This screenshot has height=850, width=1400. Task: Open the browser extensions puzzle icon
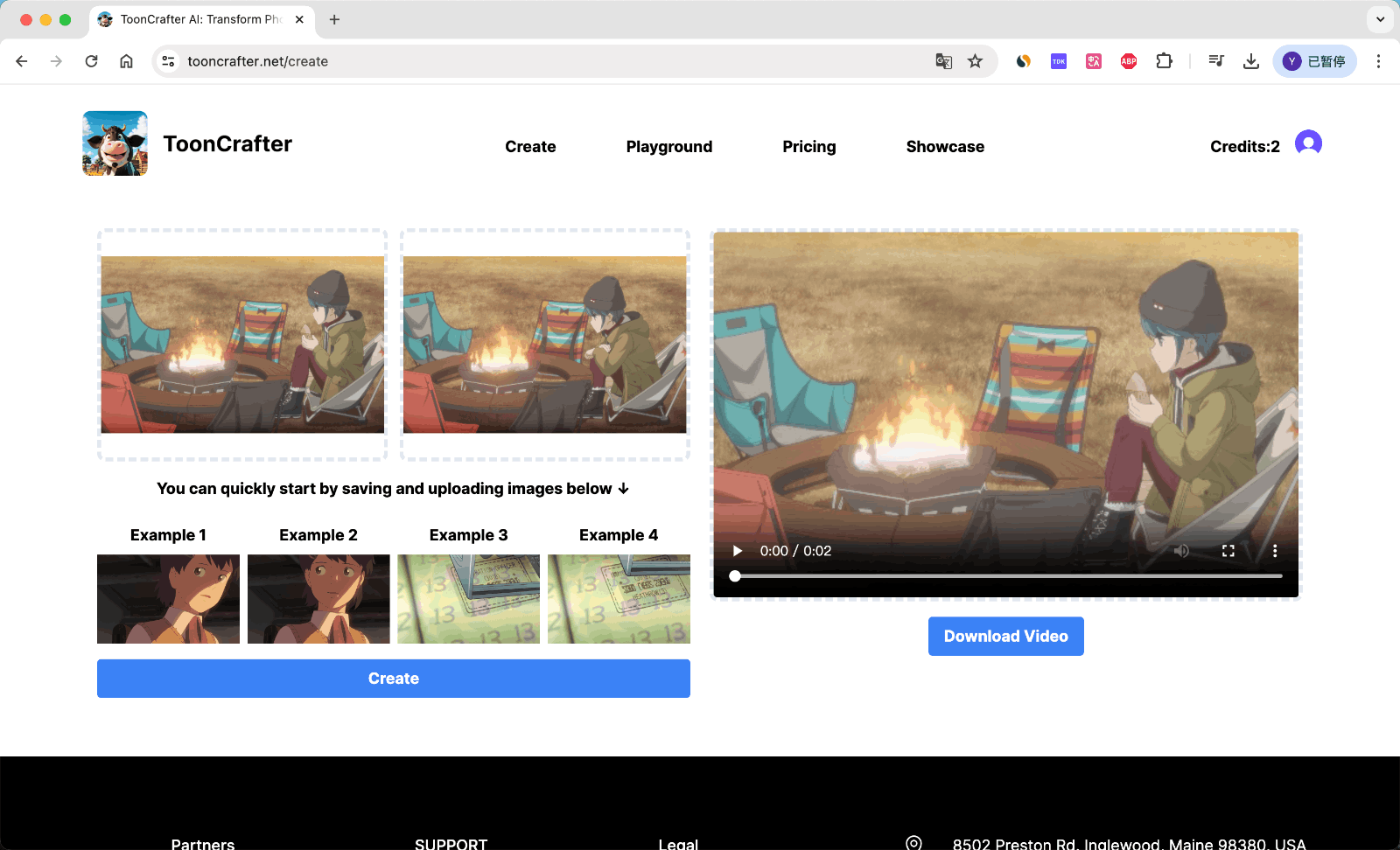(x=1164, y=61)
